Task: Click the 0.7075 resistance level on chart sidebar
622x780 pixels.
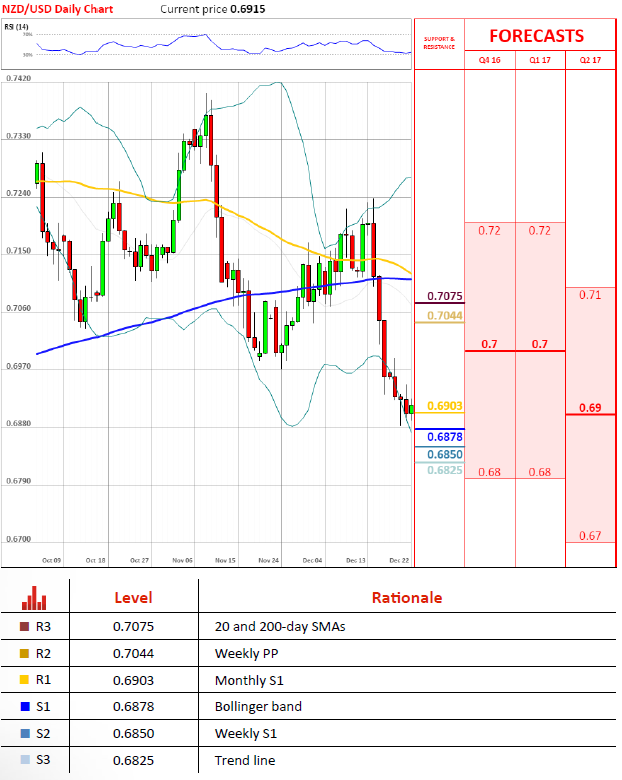Action: click(x=445, y=296)
